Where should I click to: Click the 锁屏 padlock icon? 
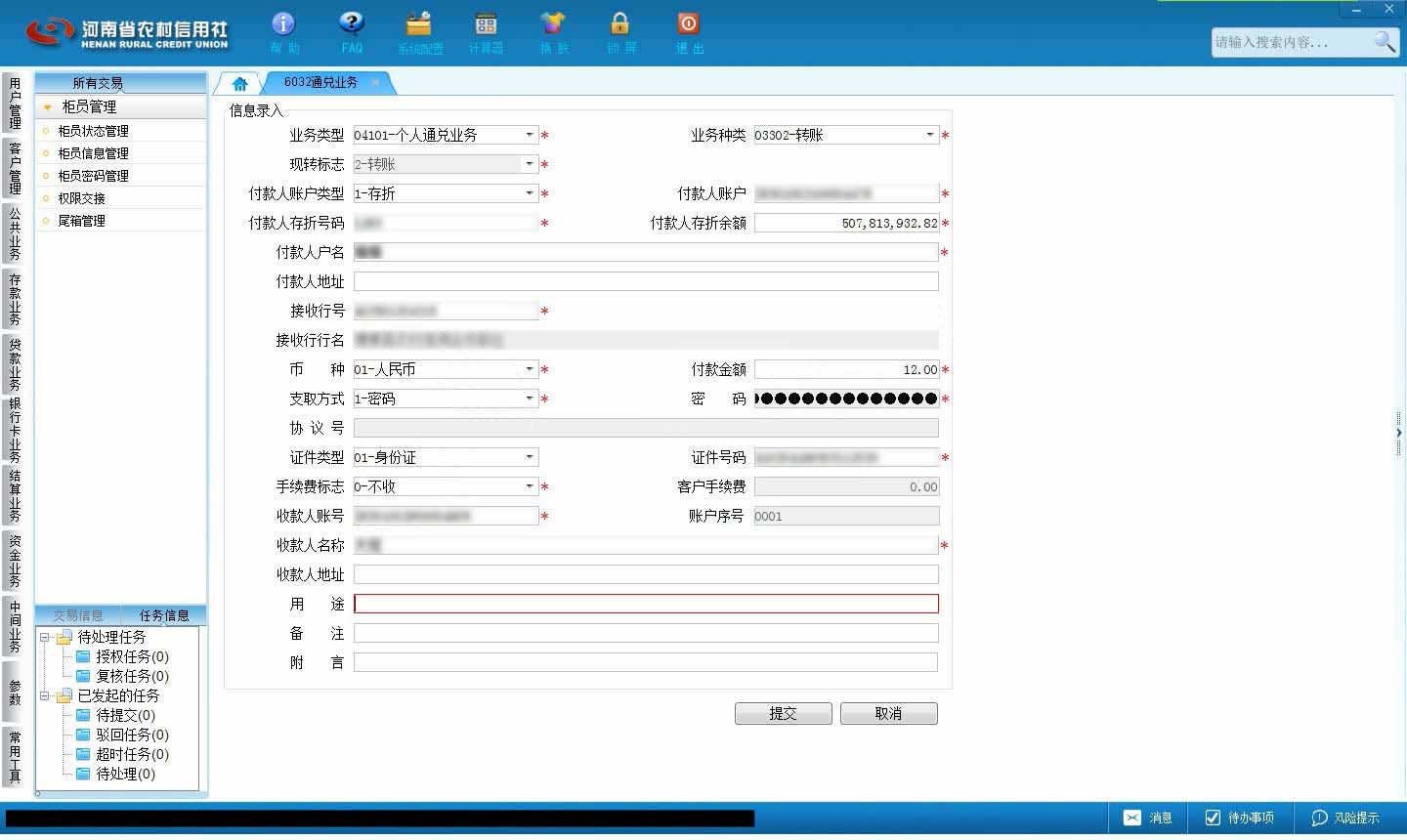(620, 24)
